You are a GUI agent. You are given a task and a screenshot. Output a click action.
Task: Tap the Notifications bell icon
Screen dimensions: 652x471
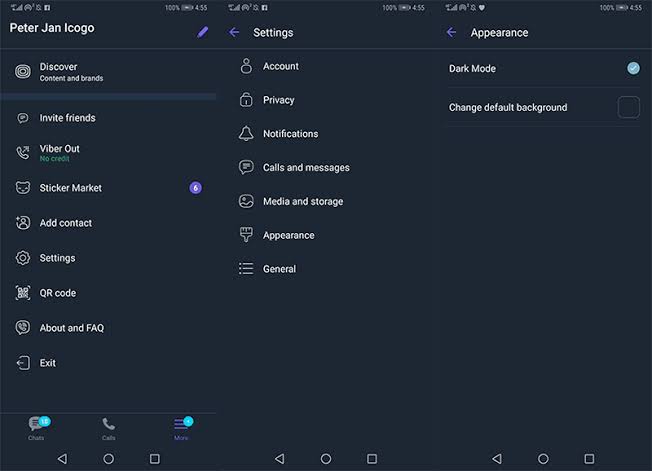[246, 133]
